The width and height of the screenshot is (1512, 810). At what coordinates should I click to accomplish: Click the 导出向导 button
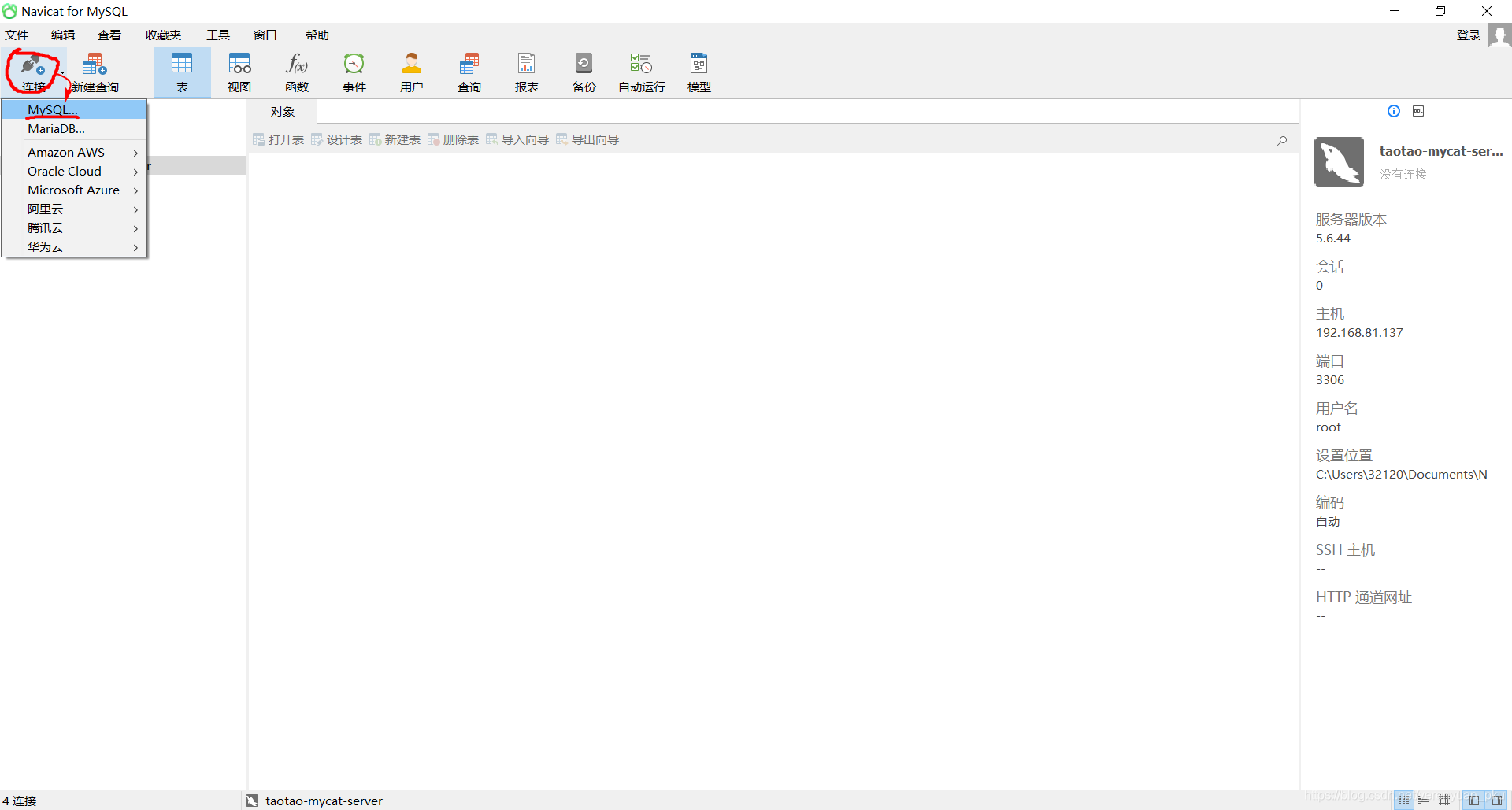point(587,140)
